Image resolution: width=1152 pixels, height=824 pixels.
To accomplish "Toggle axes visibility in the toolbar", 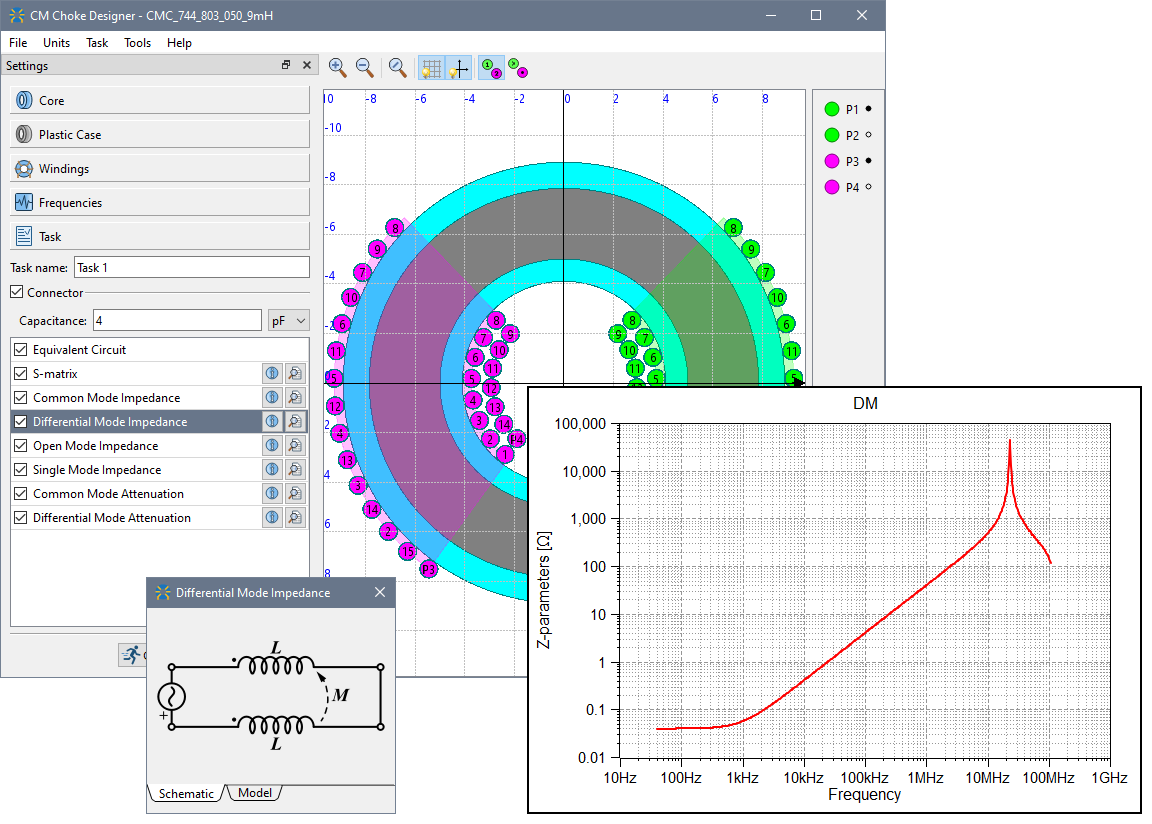I will [x=459, y=68].
